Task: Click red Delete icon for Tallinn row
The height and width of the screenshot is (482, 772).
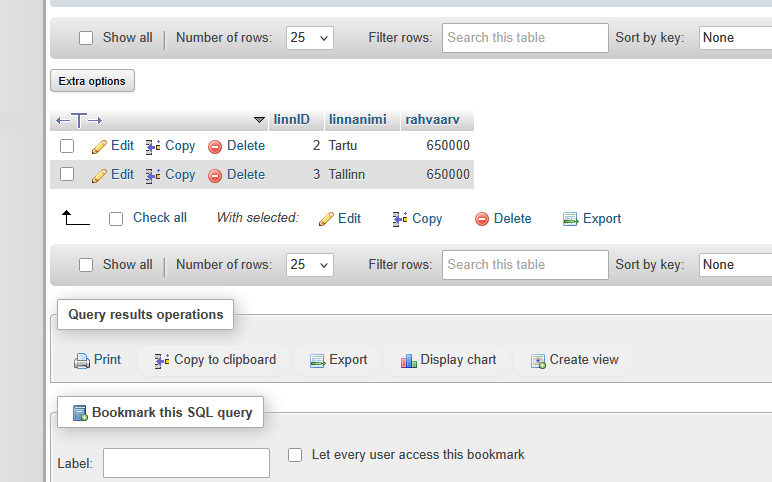Action: pos(215,175)
